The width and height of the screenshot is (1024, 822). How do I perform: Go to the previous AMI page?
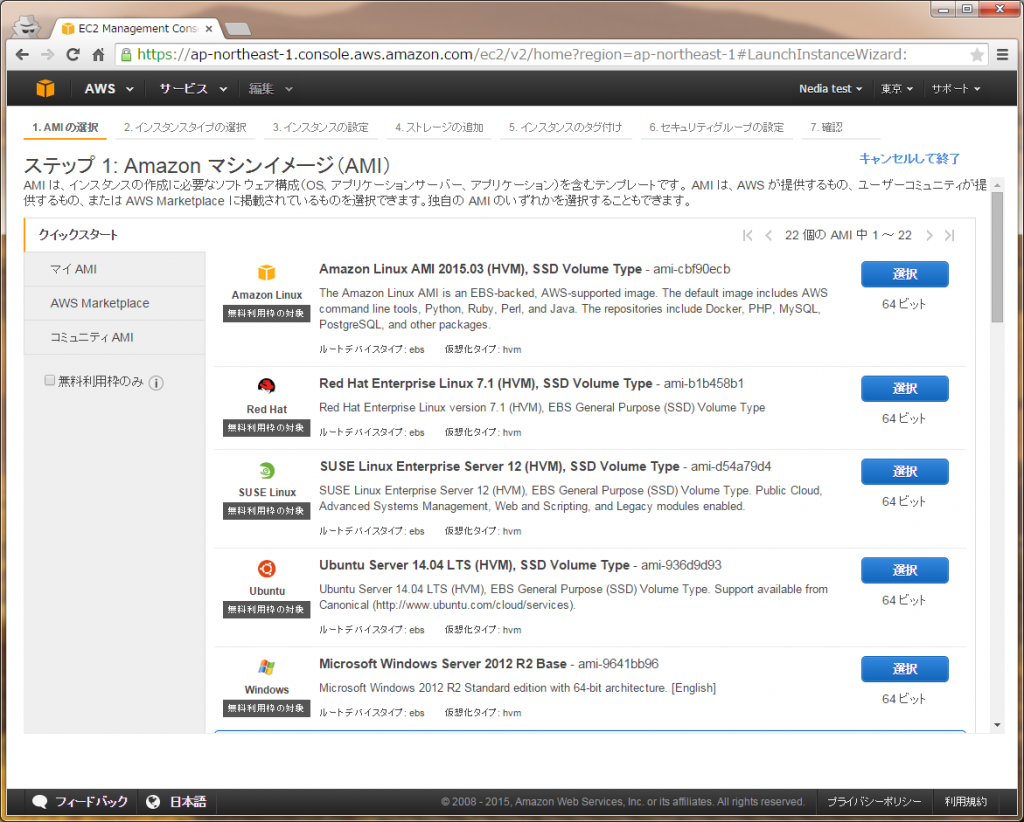769,235
